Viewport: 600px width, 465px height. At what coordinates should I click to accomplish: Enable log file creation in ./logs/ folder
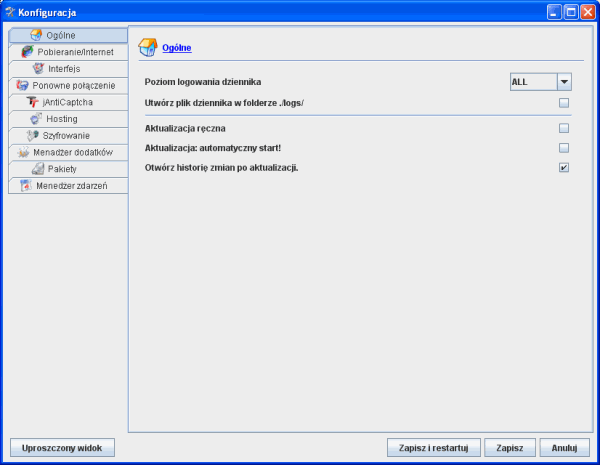tap(564, 103)
